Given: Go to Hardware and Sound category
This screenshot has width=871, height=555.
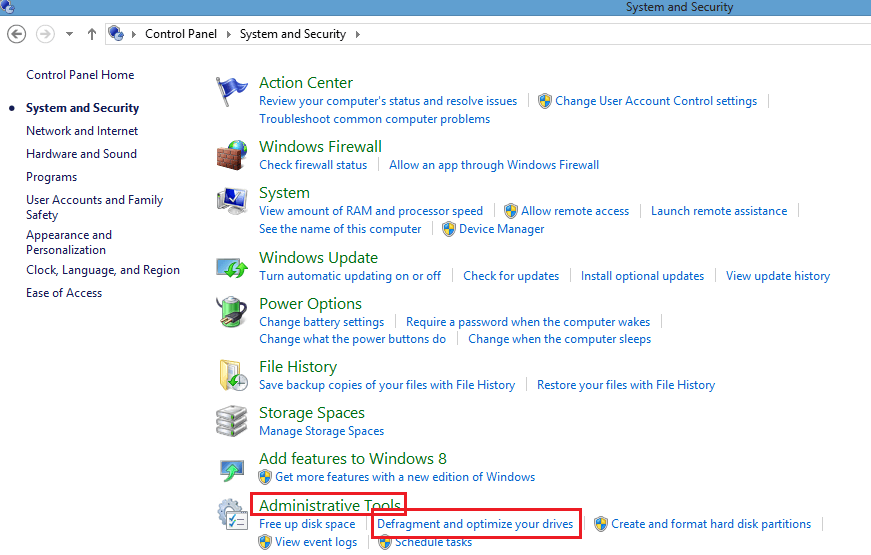Looking at the screenshot, I should pyautogui.click(x=81, y=154).
